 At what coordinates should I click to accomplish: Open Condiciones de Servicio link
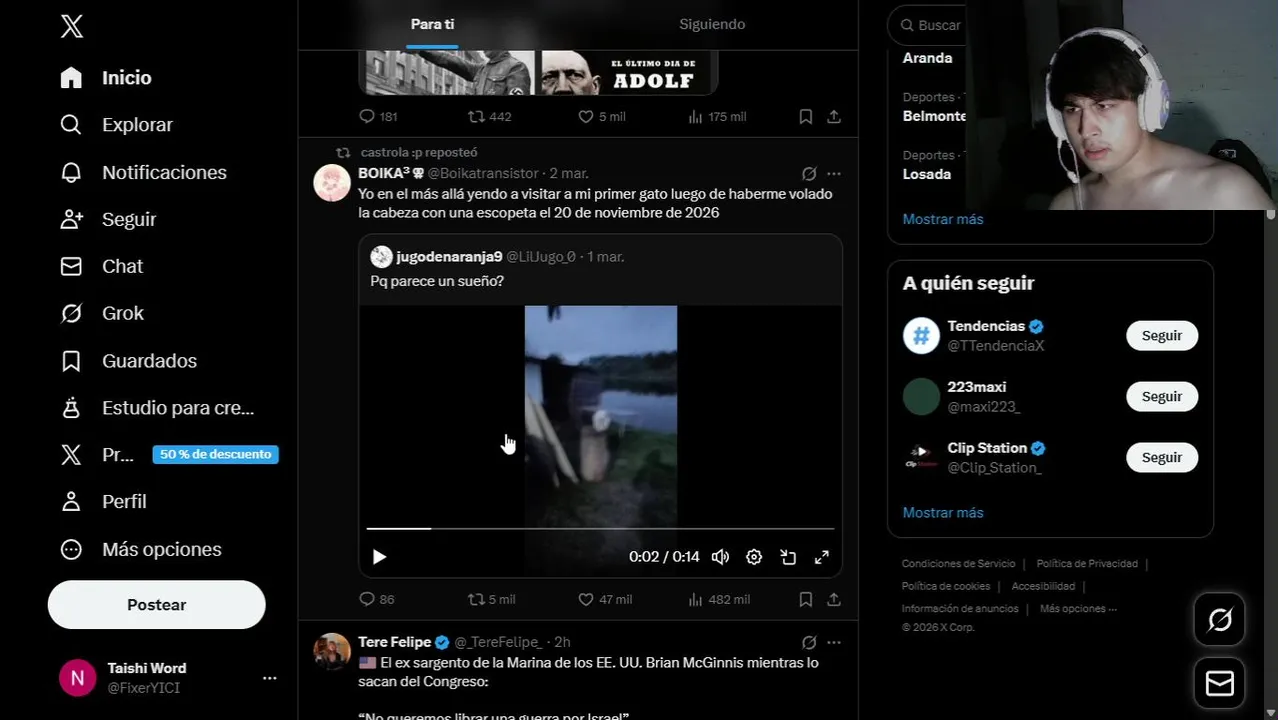click(x=958, y=564)
